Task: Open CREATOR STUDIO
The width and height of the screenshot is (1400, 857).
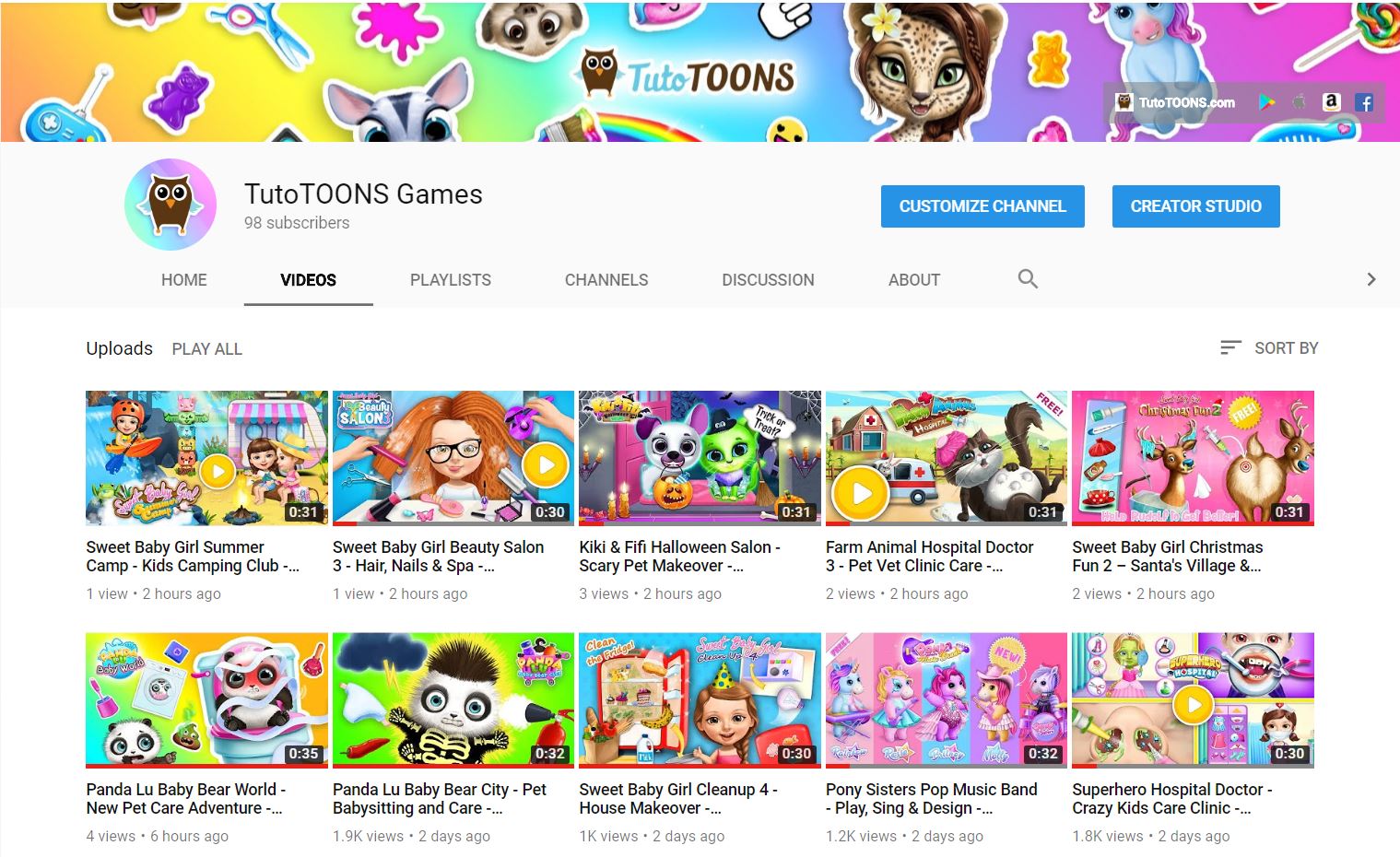Action: 1196,206
